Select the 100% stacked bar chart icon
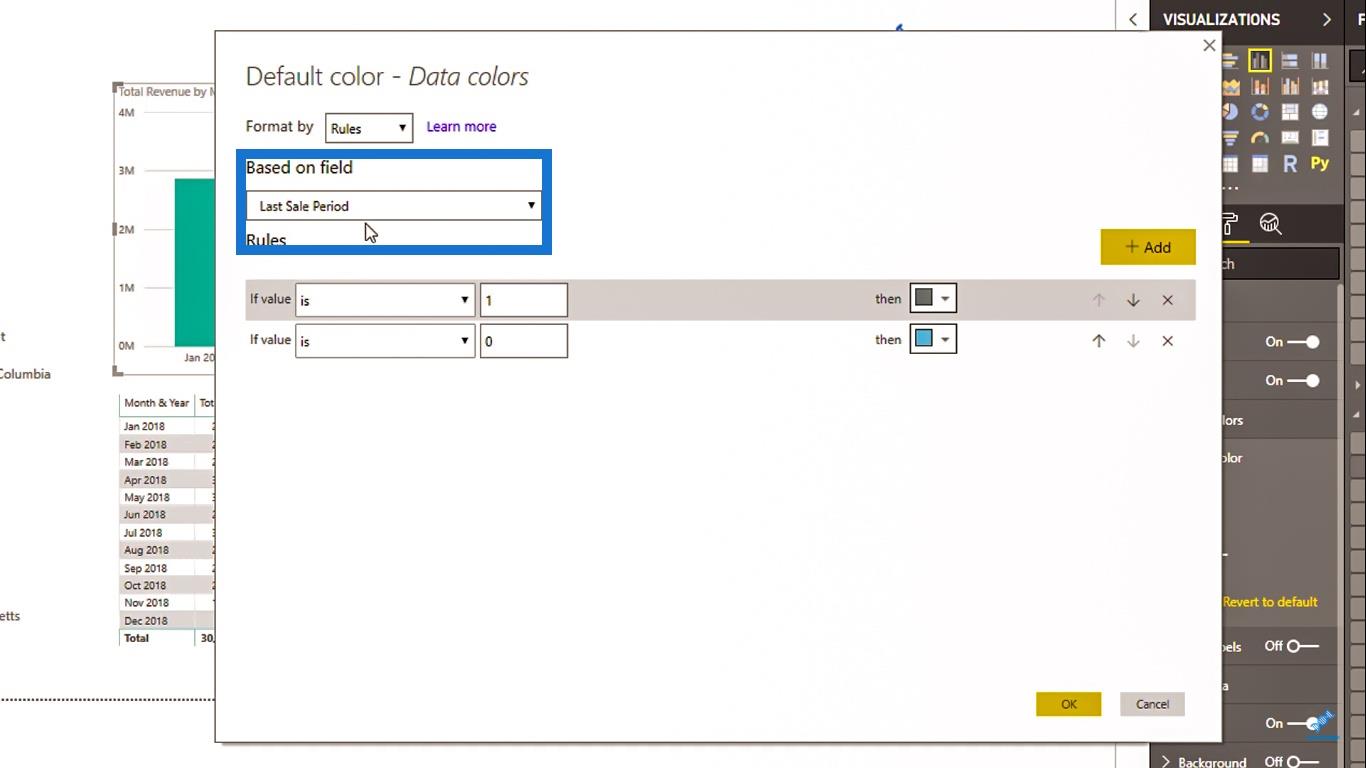 [1290, 60]
